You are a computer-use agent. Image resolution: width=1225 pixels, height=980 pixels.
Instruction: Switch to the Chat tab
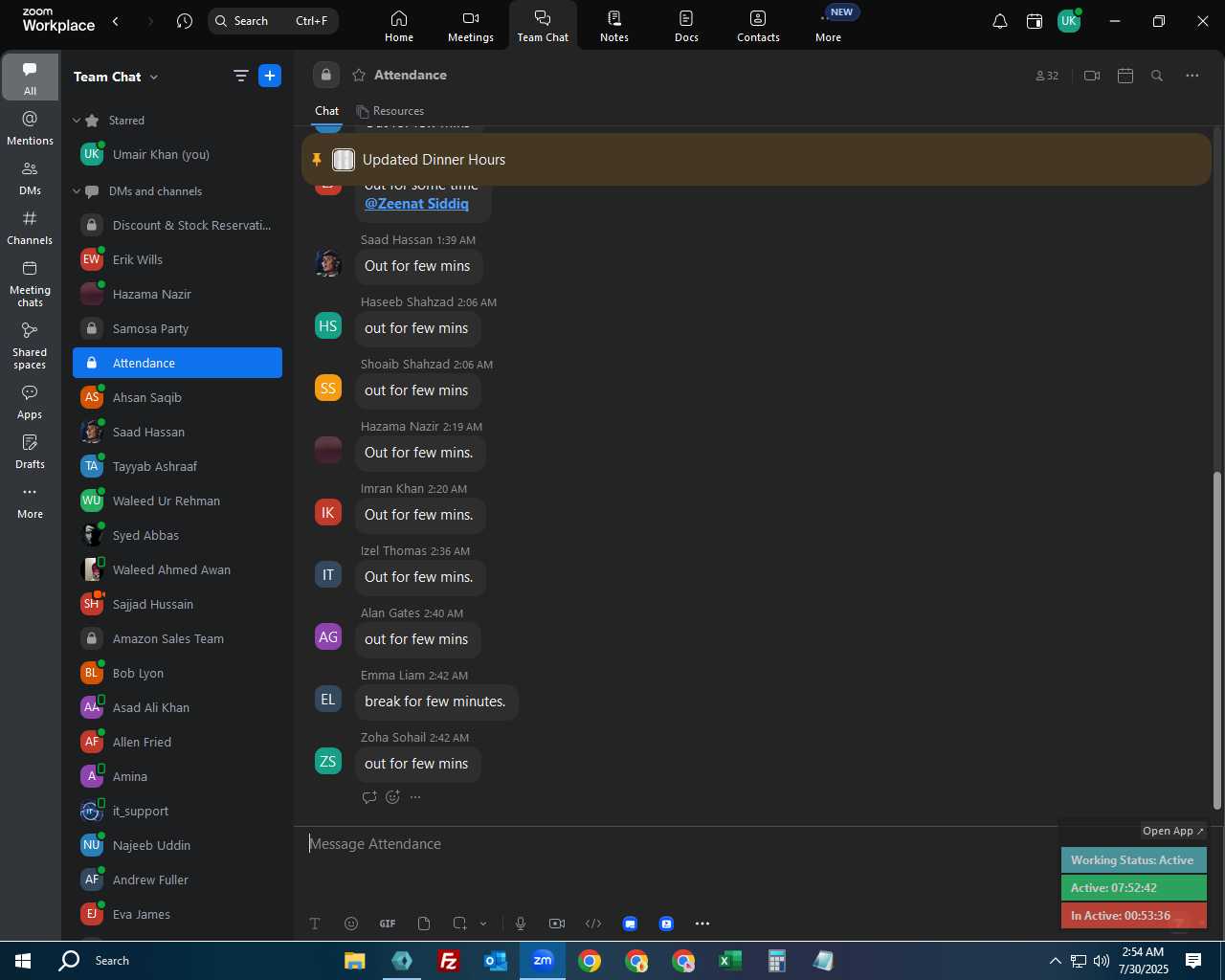click(327, 111)
